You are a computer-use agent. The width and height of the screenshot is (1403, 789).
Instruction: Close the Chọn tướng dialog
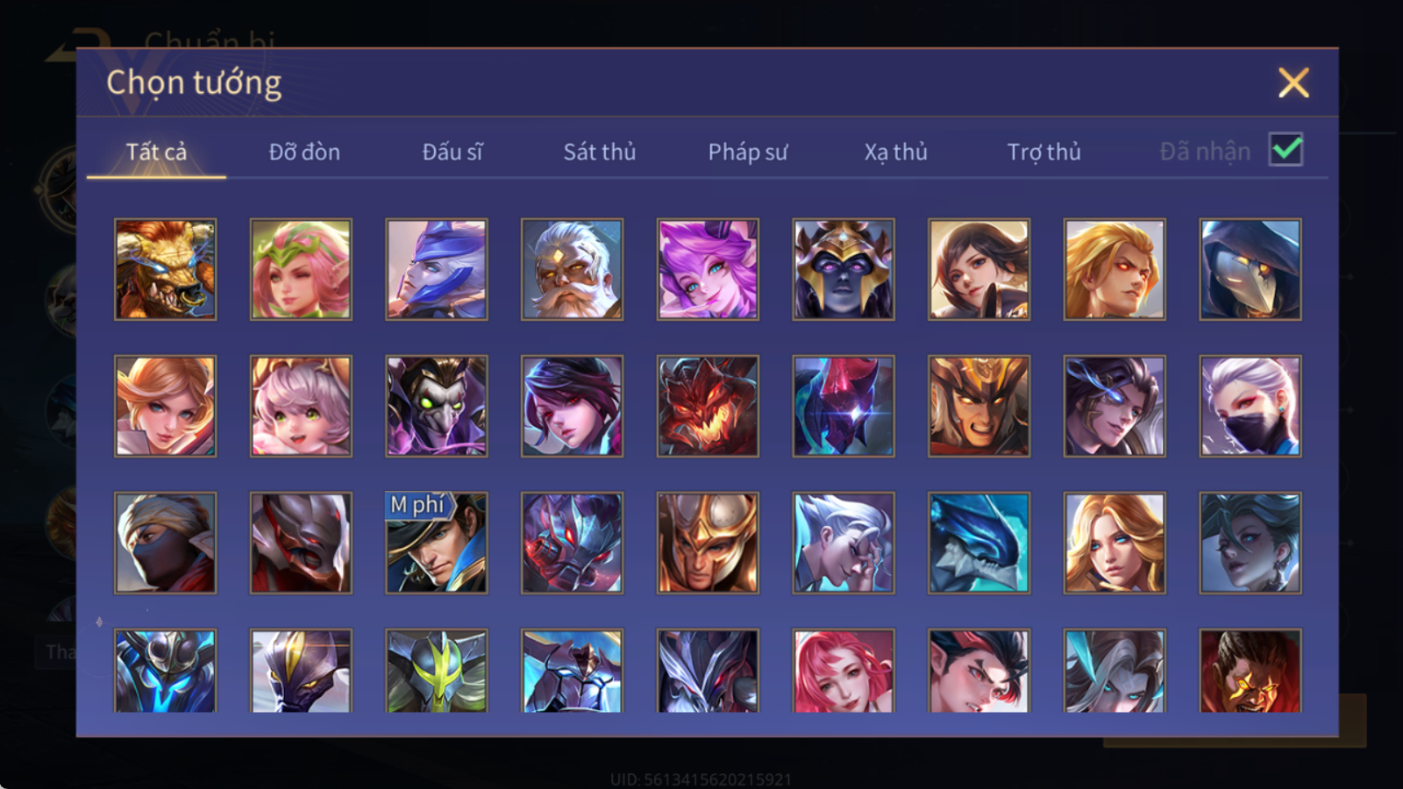pos(1293,83)
